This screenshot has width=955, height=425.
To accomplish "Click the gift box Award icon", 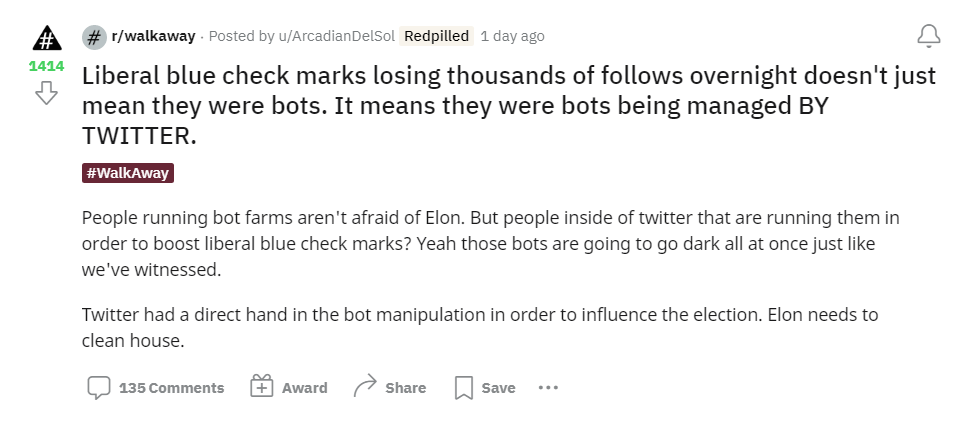I will pos(262,386).
